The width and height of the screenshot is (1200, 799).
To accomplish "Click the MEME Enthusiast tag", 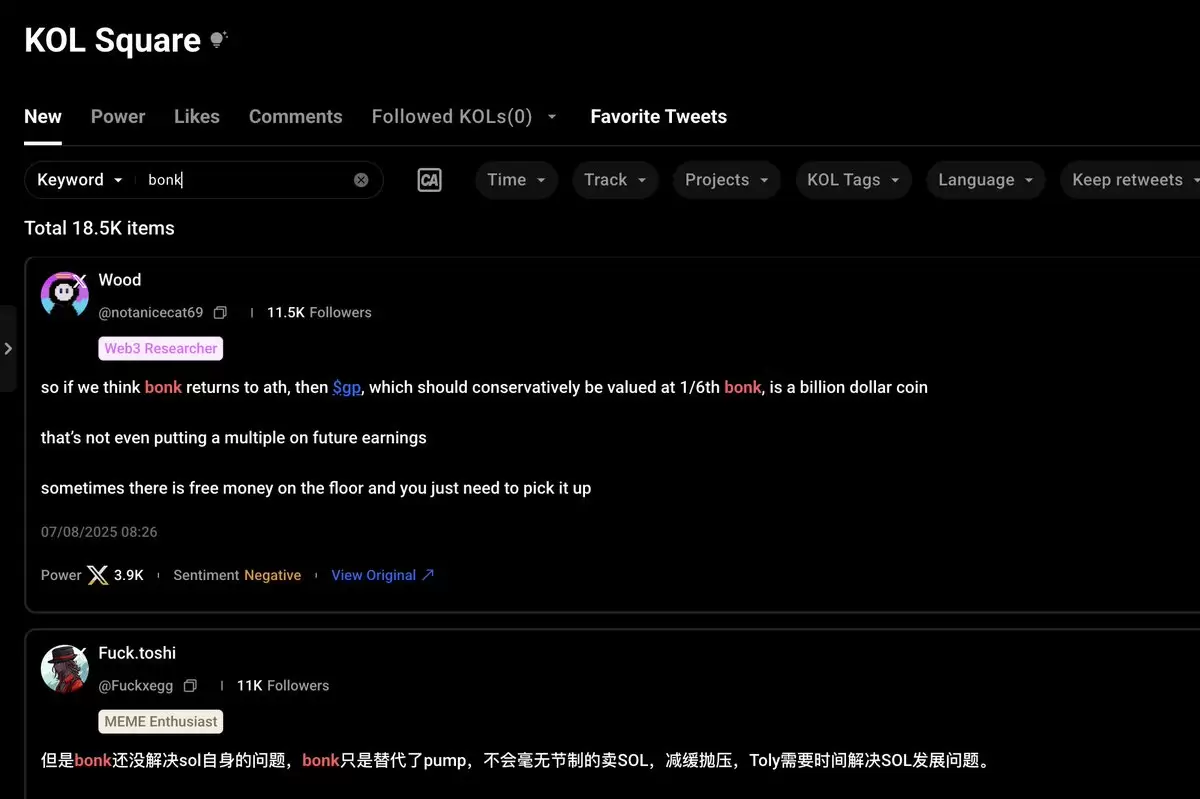I will pos(161,721).
